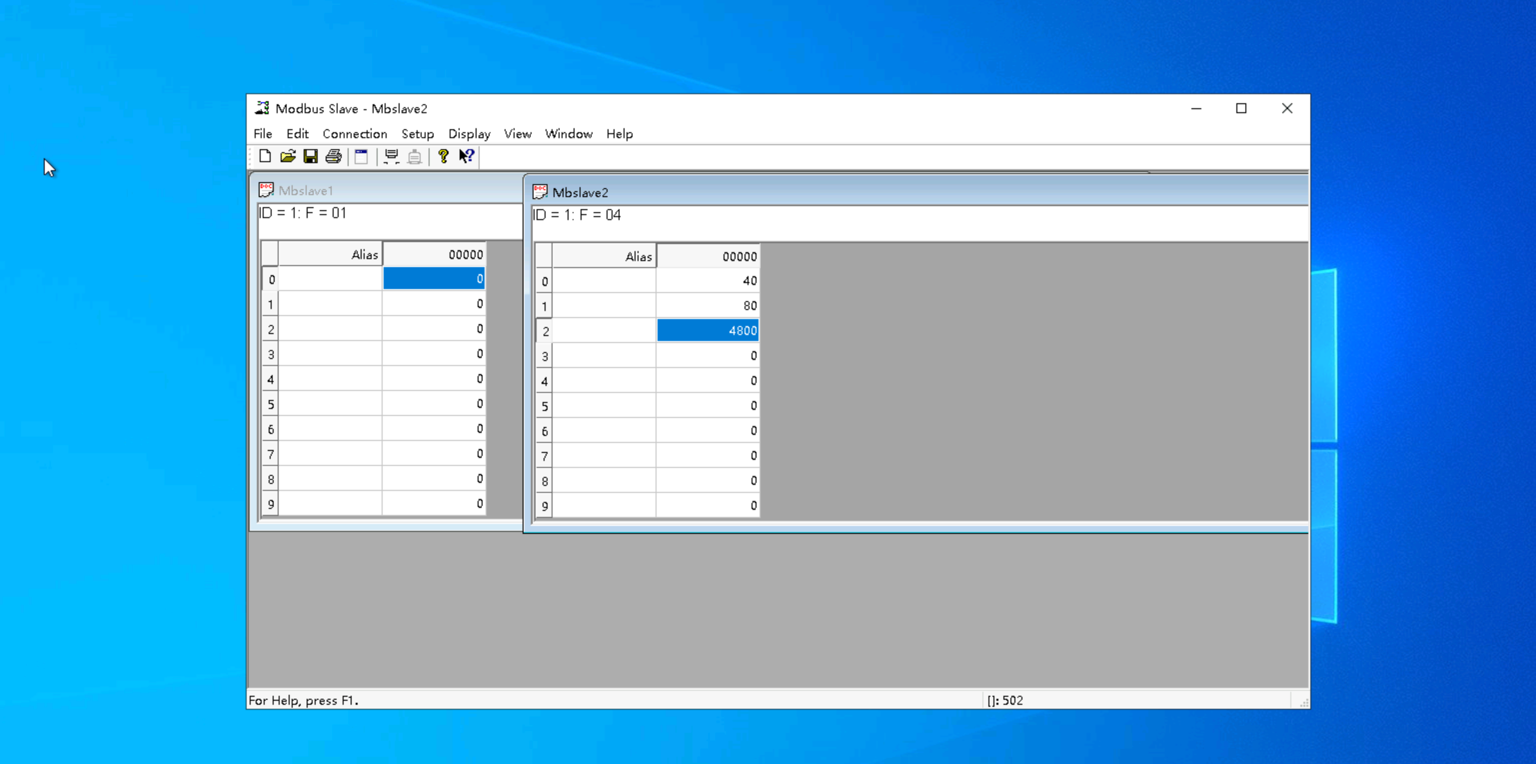The width and height of the screenshot is (1536, 764).
Task: Click the Mbslave1 window document icon
Action: 266,190
